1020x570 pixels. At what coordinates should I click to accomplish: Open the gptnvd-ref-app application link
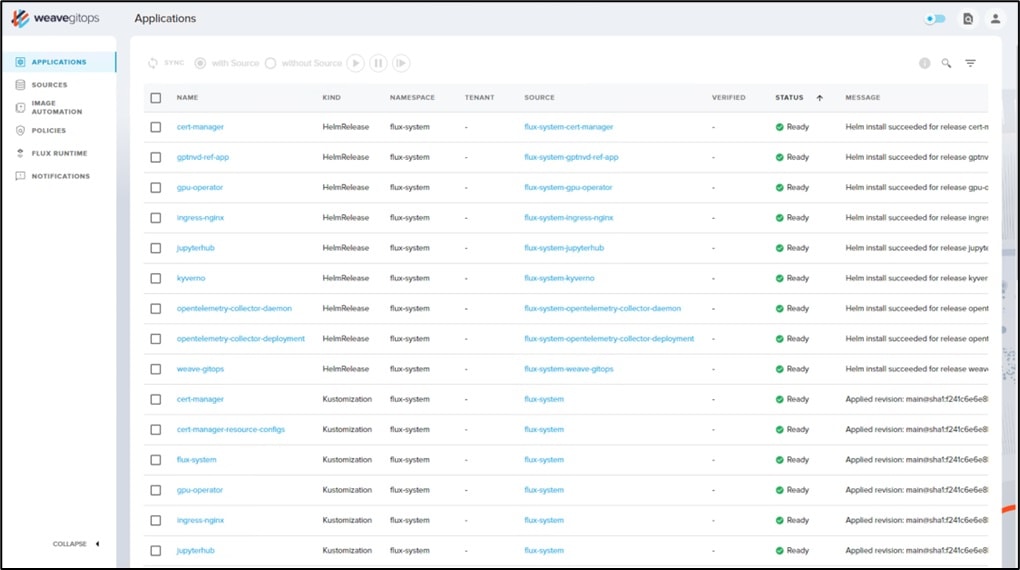(203, 157)
